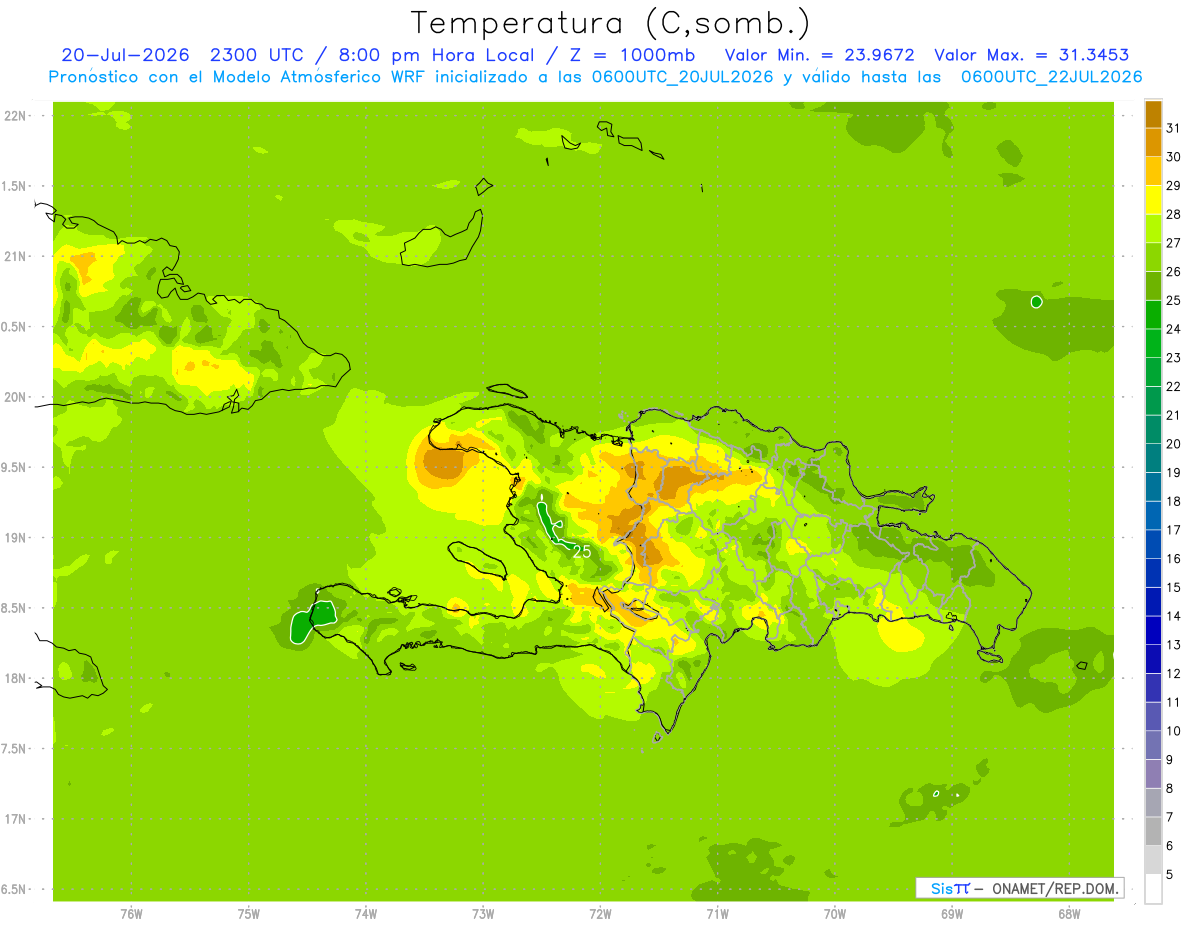Click legend value "24"
The height and width of the screenshot is (927, 1200).
click(1173, 329)
